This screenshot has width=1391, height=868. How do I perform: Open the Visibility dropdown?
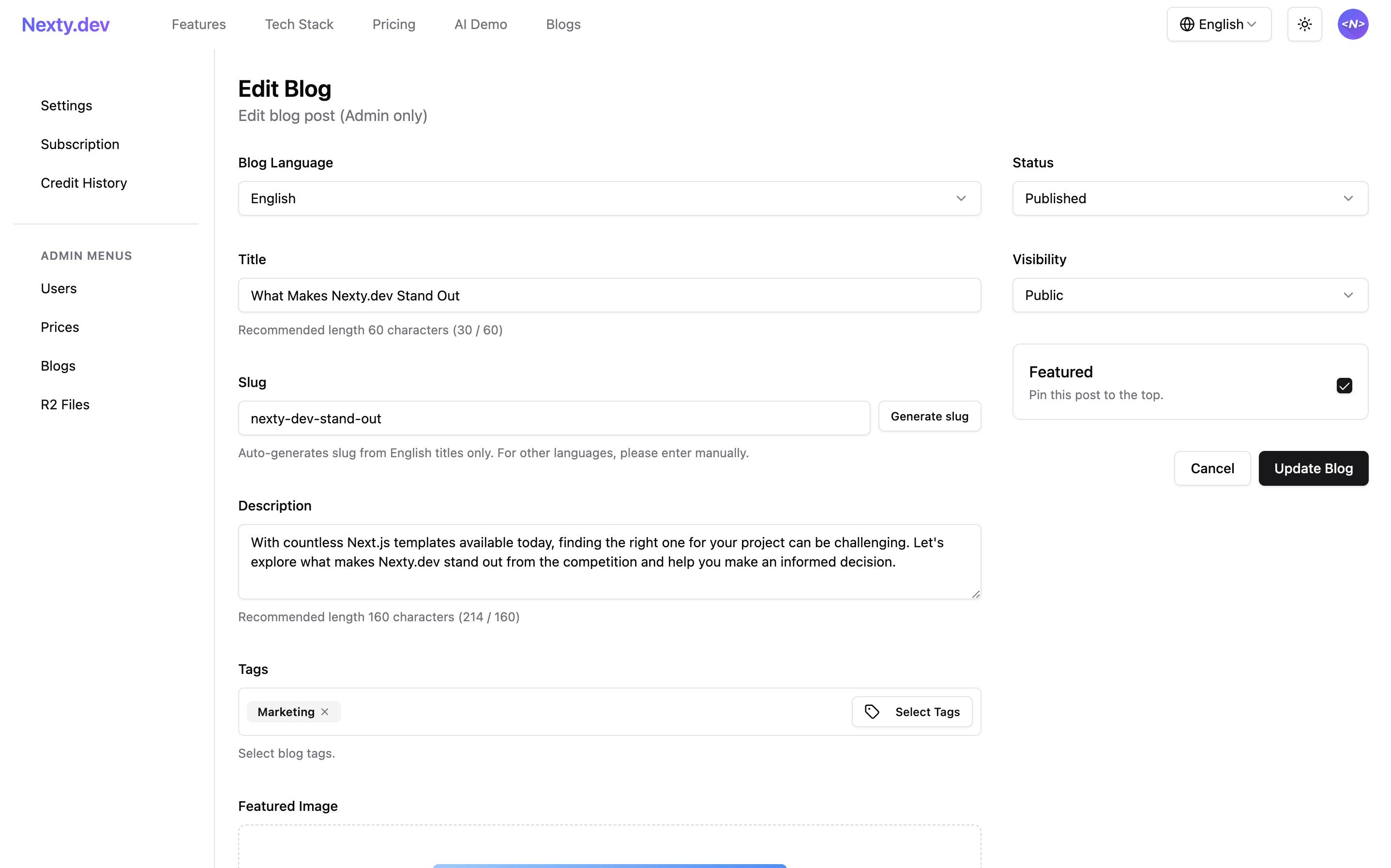(1190, 295)
